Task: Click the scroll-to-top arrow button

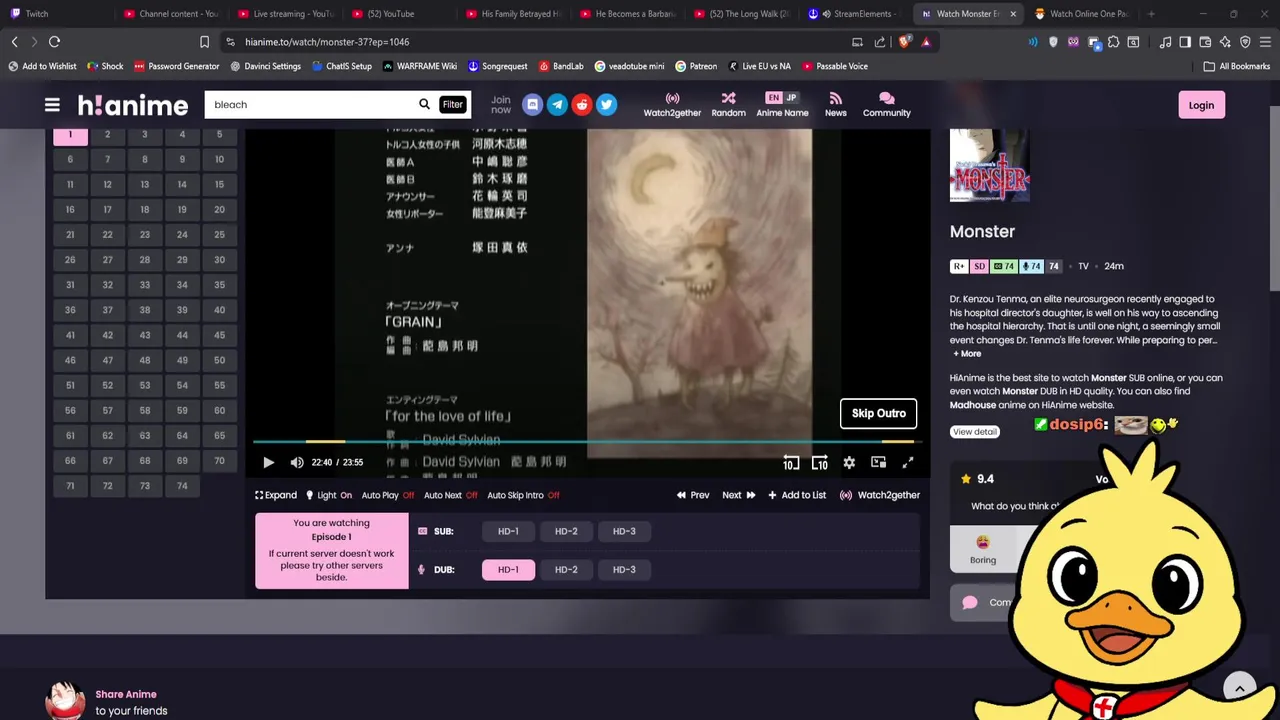Action: pyautogui.click(x=1239, y=688)
